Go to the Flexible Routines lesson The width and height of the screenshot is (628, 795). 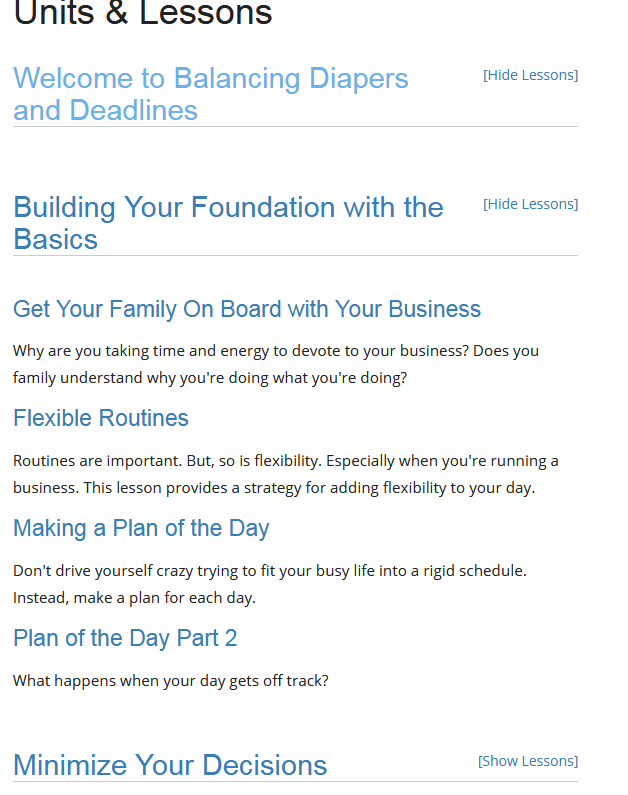point(101,418)
